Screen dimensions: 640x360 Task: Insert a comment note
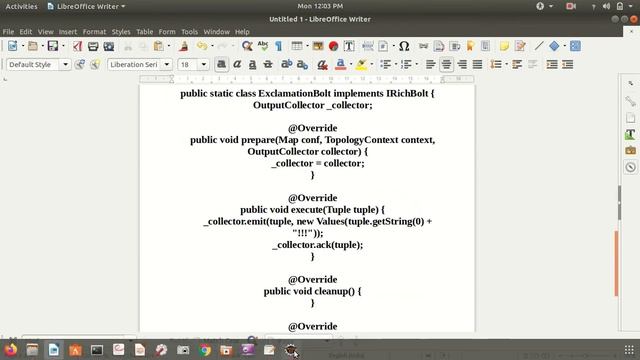pyautogui.click(x=504, y=46)
